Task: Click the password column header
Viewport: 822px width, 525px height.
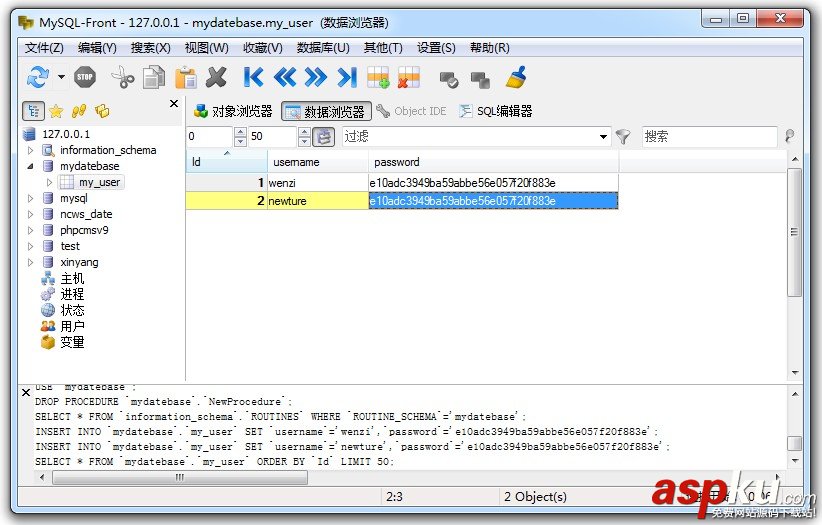Action: [x=493, y=162]
